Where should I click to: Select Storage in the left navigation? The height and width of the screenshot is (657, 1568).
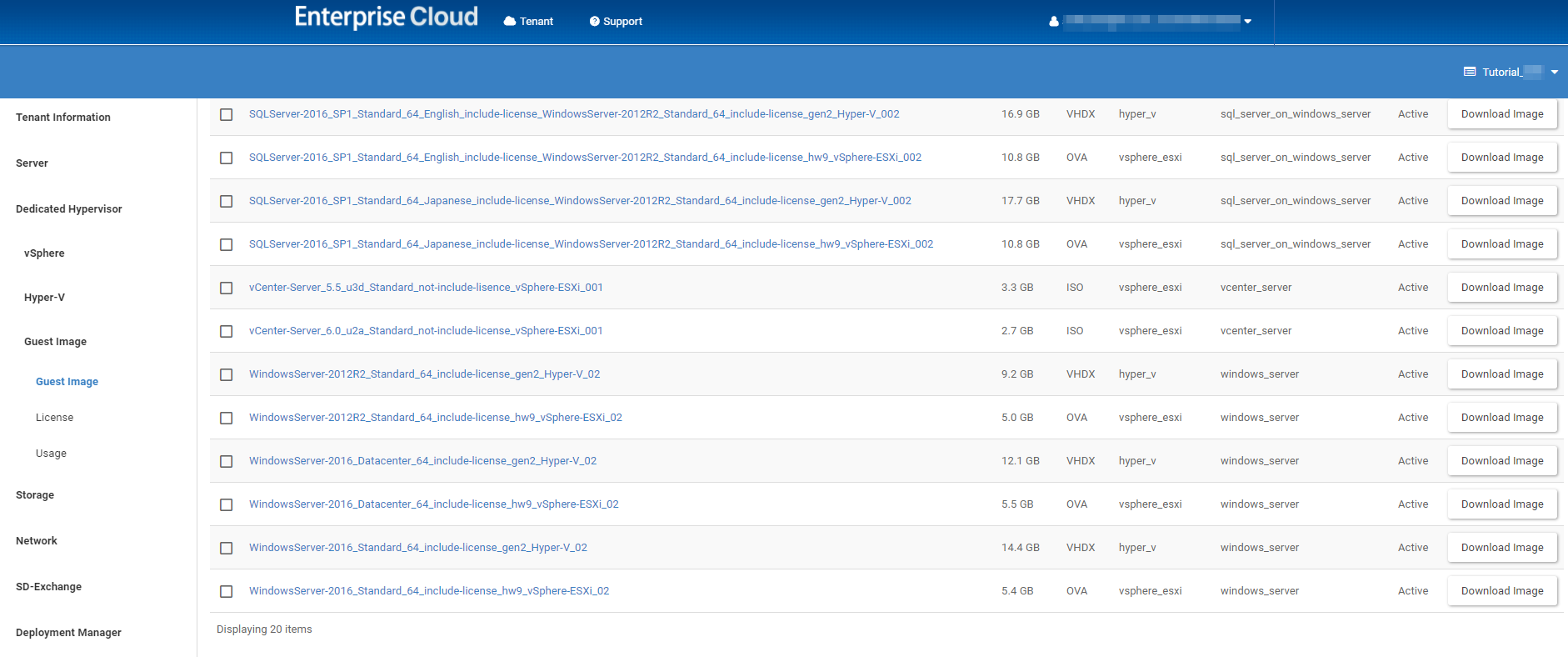tap(35, 495)
